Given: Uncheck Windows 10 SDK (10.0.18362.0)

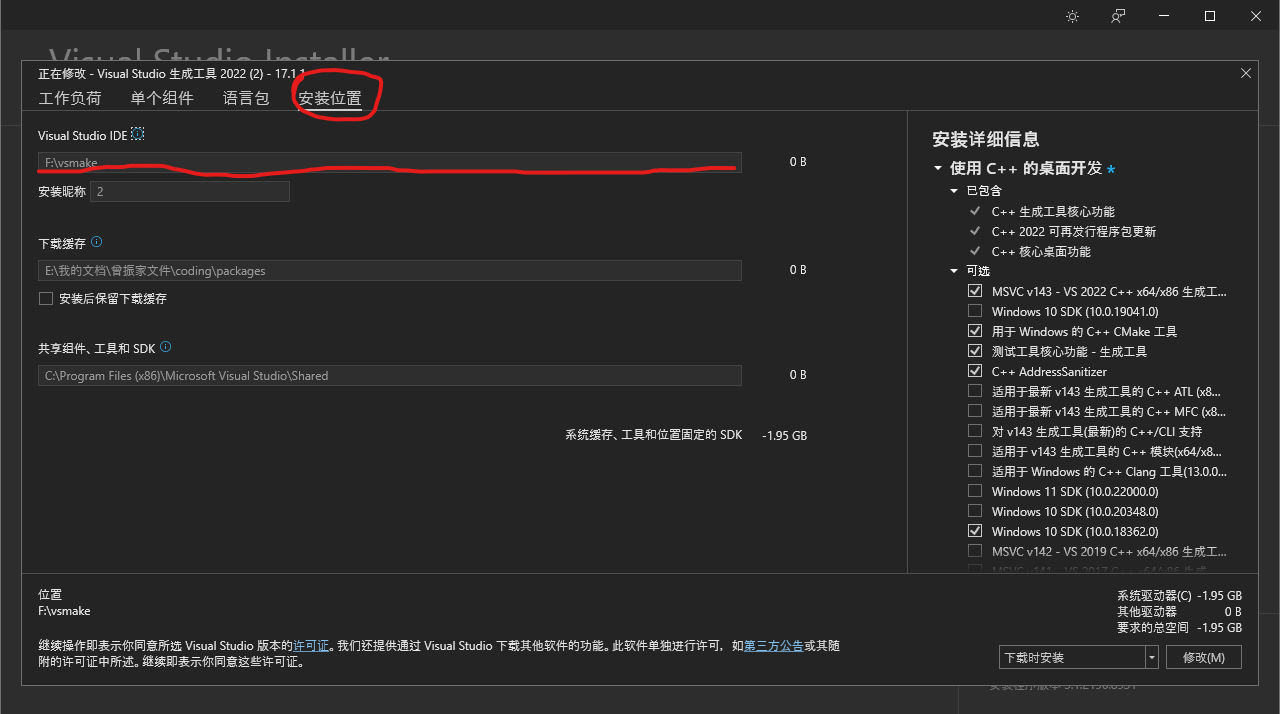Looking at the screenshot, I should [x=975, y=531].
